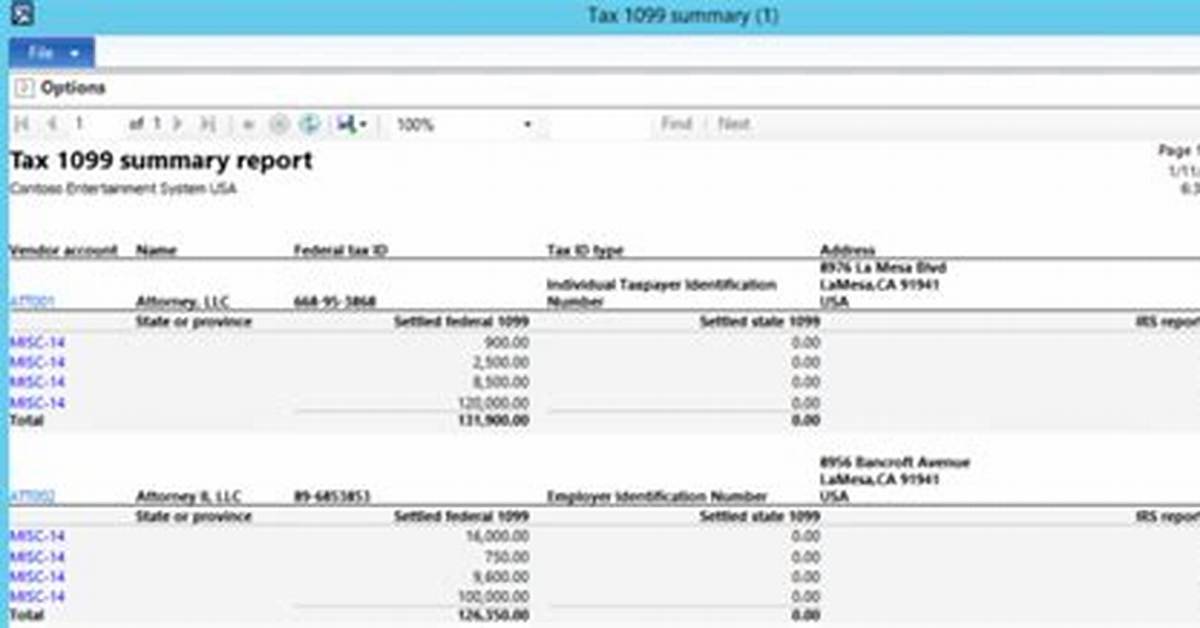1200x628 pixels.
Task: Click the Tax ID type column header
Action: pyautogui.click(x=585, y=250)
